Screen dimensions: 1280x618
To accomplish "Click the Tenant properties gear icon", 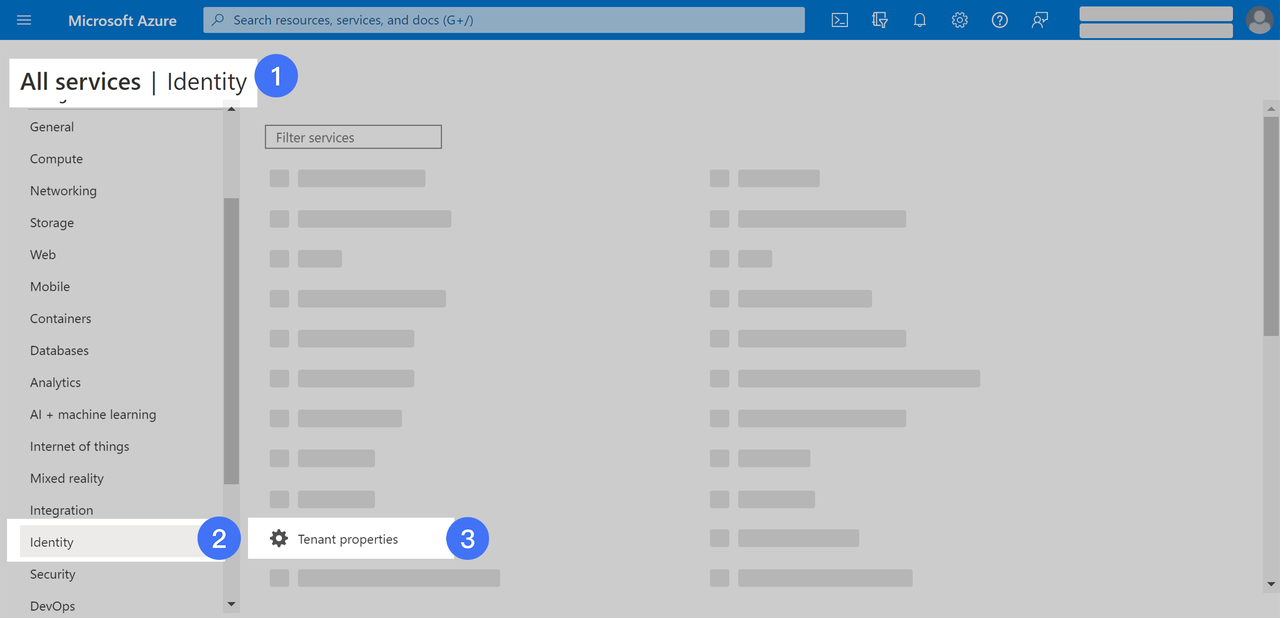I will click(x=279, y=539).
